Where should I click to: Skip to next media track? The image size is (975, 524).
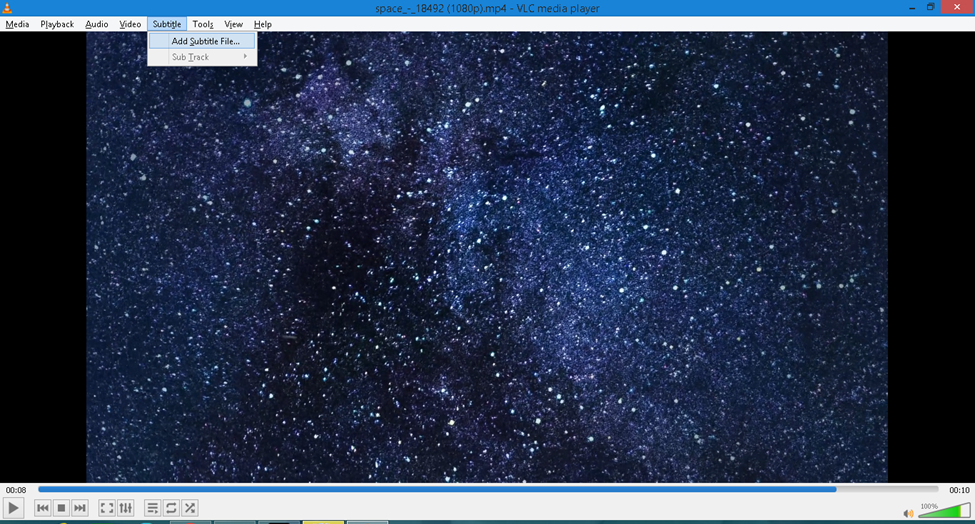click(80, 508)
